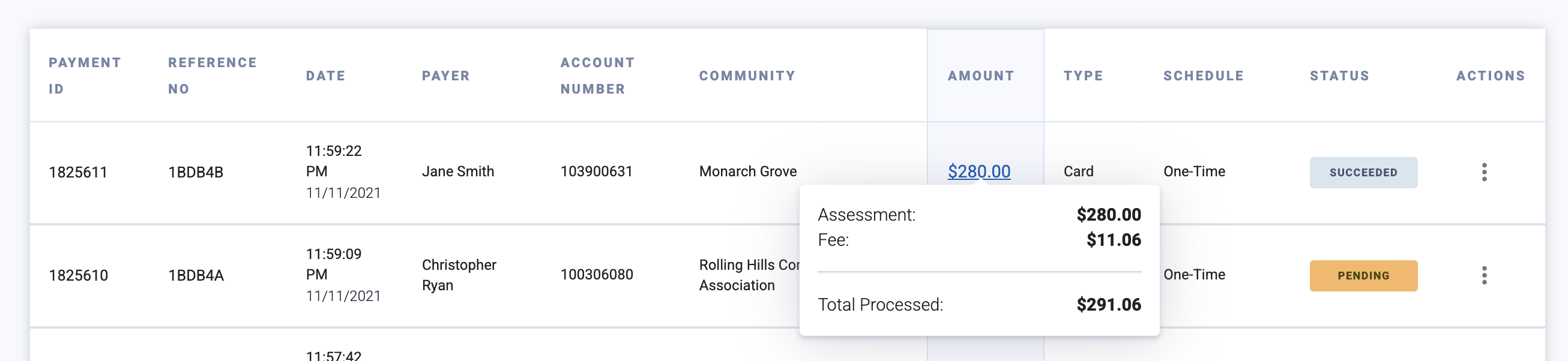Image resolution: width=1568 pixels, height=361 pixels.
Task: Sort by the Amount column header
Action: [981, 76]
